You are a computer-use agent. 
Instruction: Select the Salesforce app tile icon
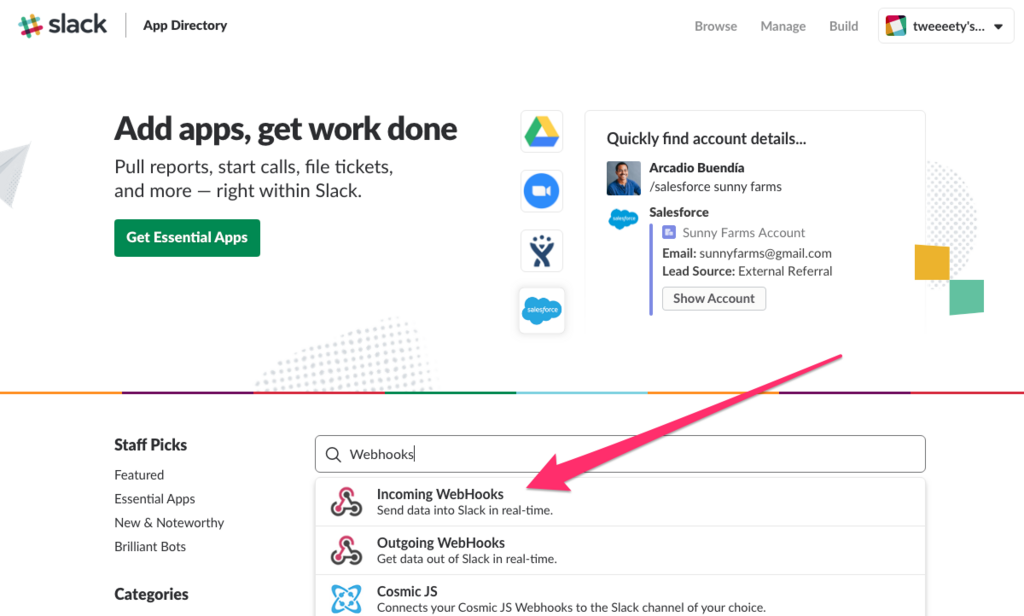tap(542, 310)
